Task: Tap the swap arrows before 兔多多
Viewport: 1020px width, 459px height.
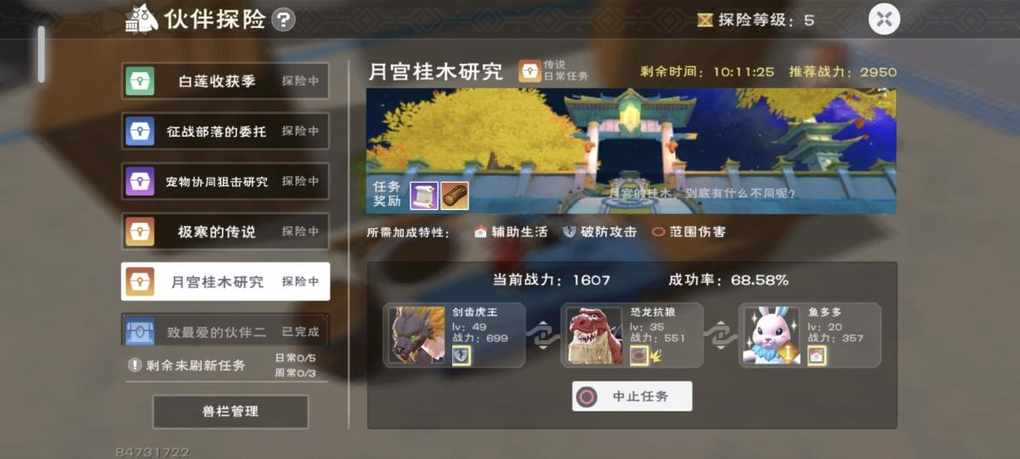Action: [720, 335]
